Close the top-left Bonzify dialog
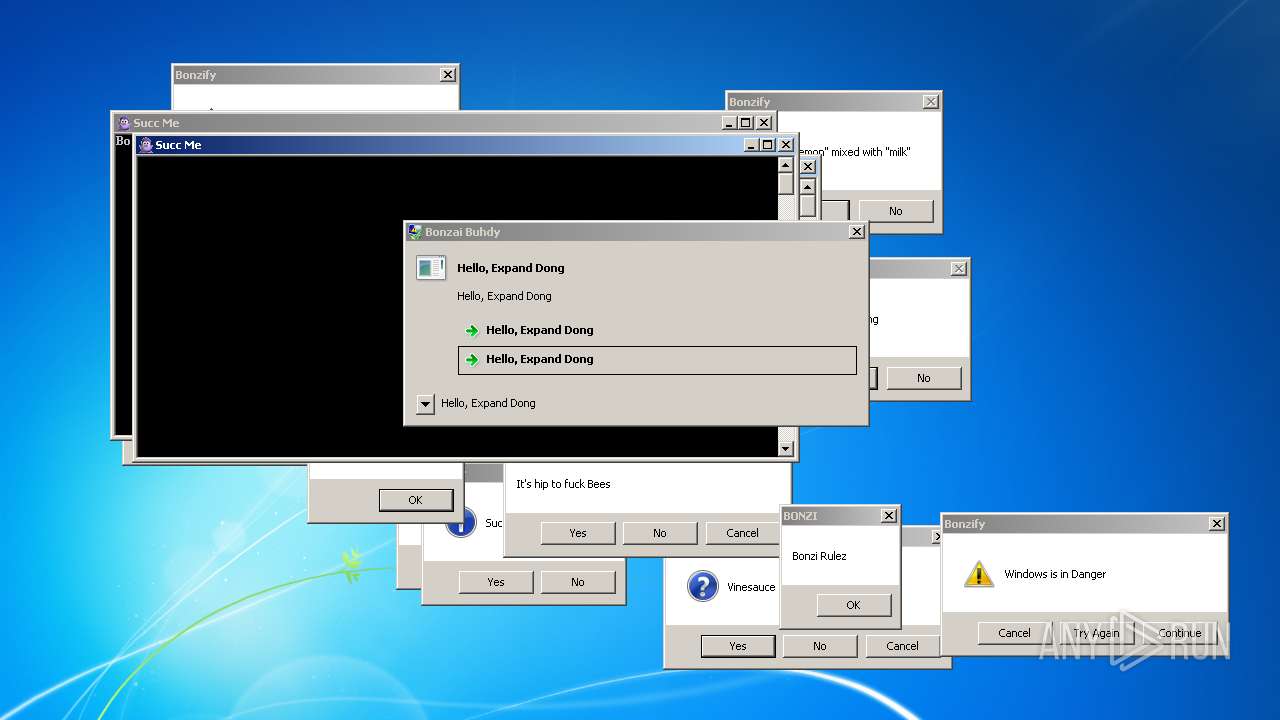Screen dimensions: 1280x720 [448, 75]
